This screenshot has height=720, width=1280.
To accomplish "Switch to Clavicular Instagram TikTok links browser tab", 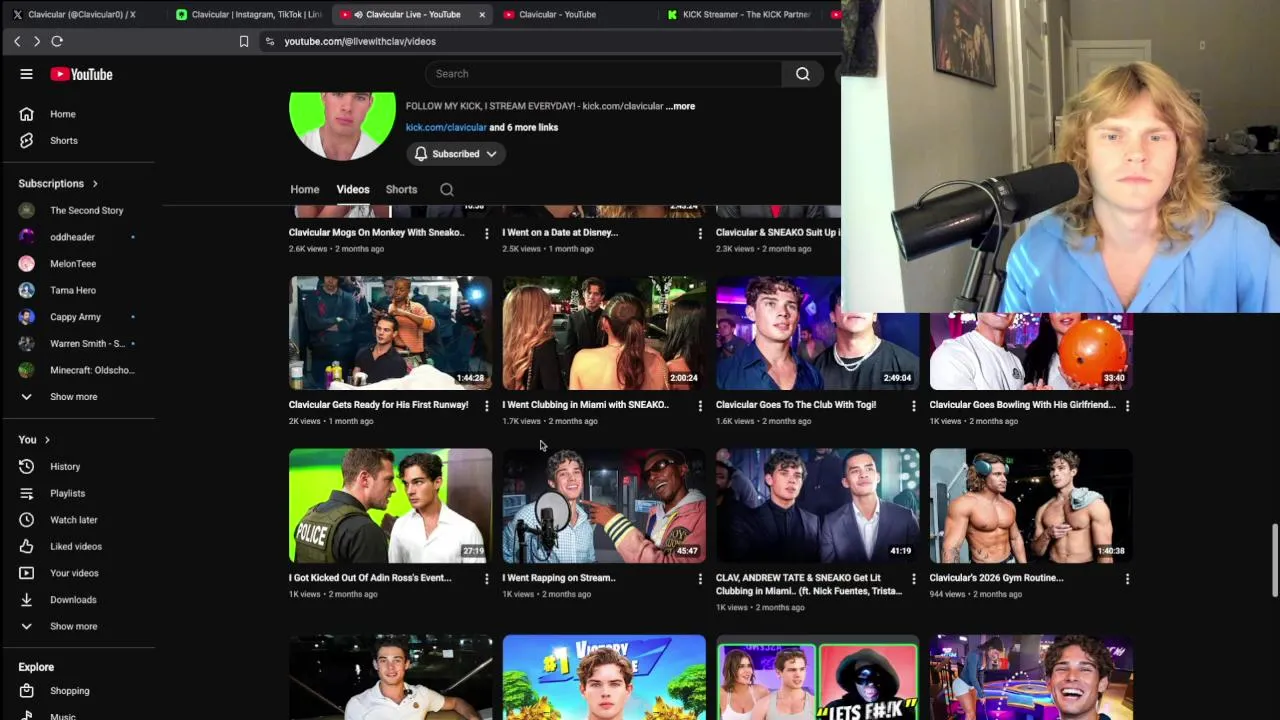I will (248, 14).
